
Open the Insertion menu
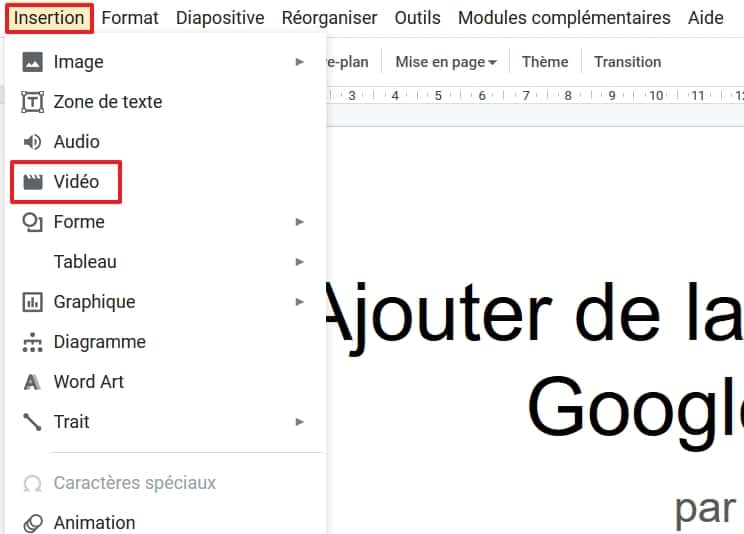click(x=49, y=18)
